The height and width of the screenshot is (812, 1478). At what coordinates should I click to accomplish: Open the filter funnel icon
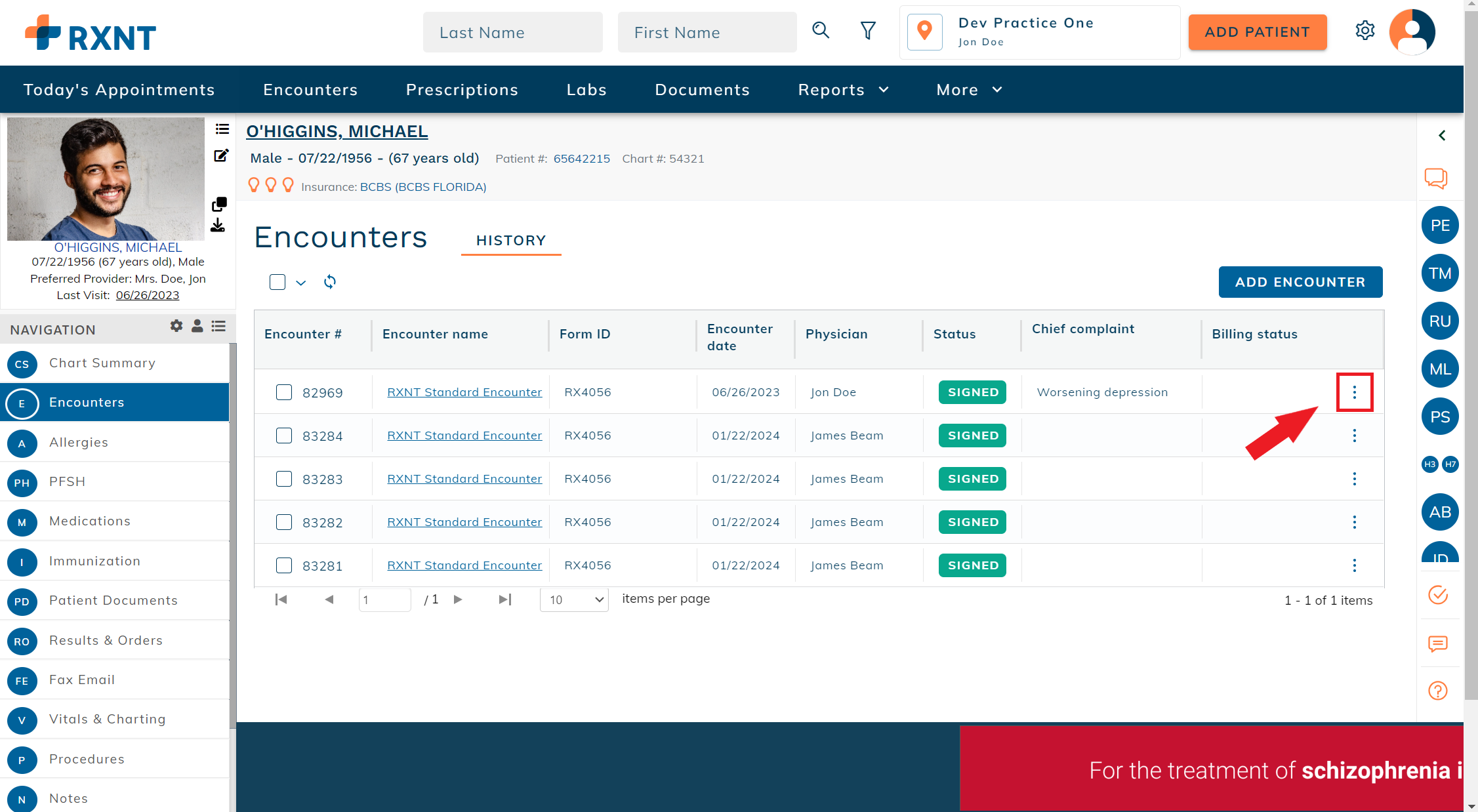[x=868, y=31]
